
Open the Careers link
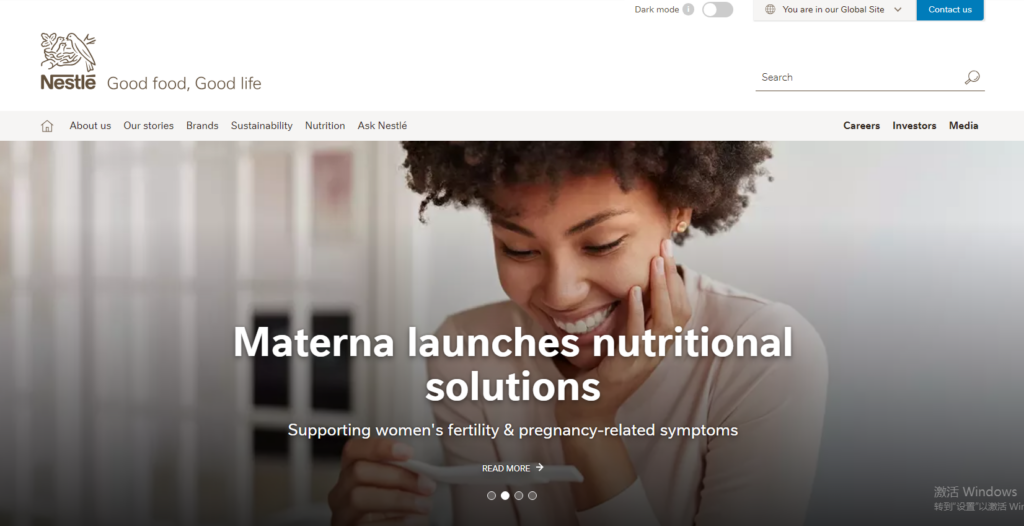click(x=861, y=125)
